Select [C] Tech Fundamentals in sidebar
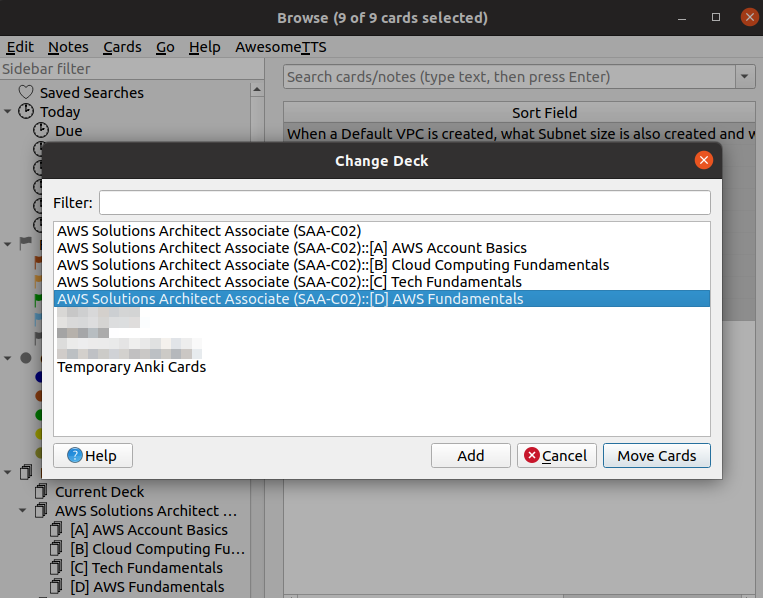Image resolution: width=763 pixels, height=598 pixels. (146, 568)
